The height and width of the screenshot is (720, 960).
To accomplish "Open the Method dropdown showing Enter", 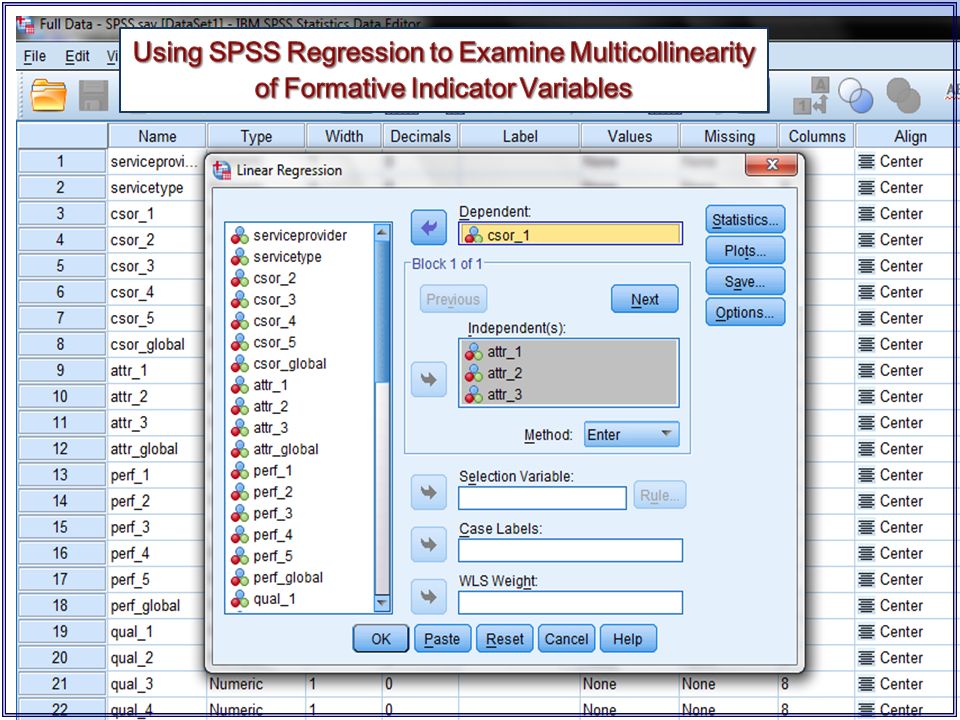I will point(631,435).
